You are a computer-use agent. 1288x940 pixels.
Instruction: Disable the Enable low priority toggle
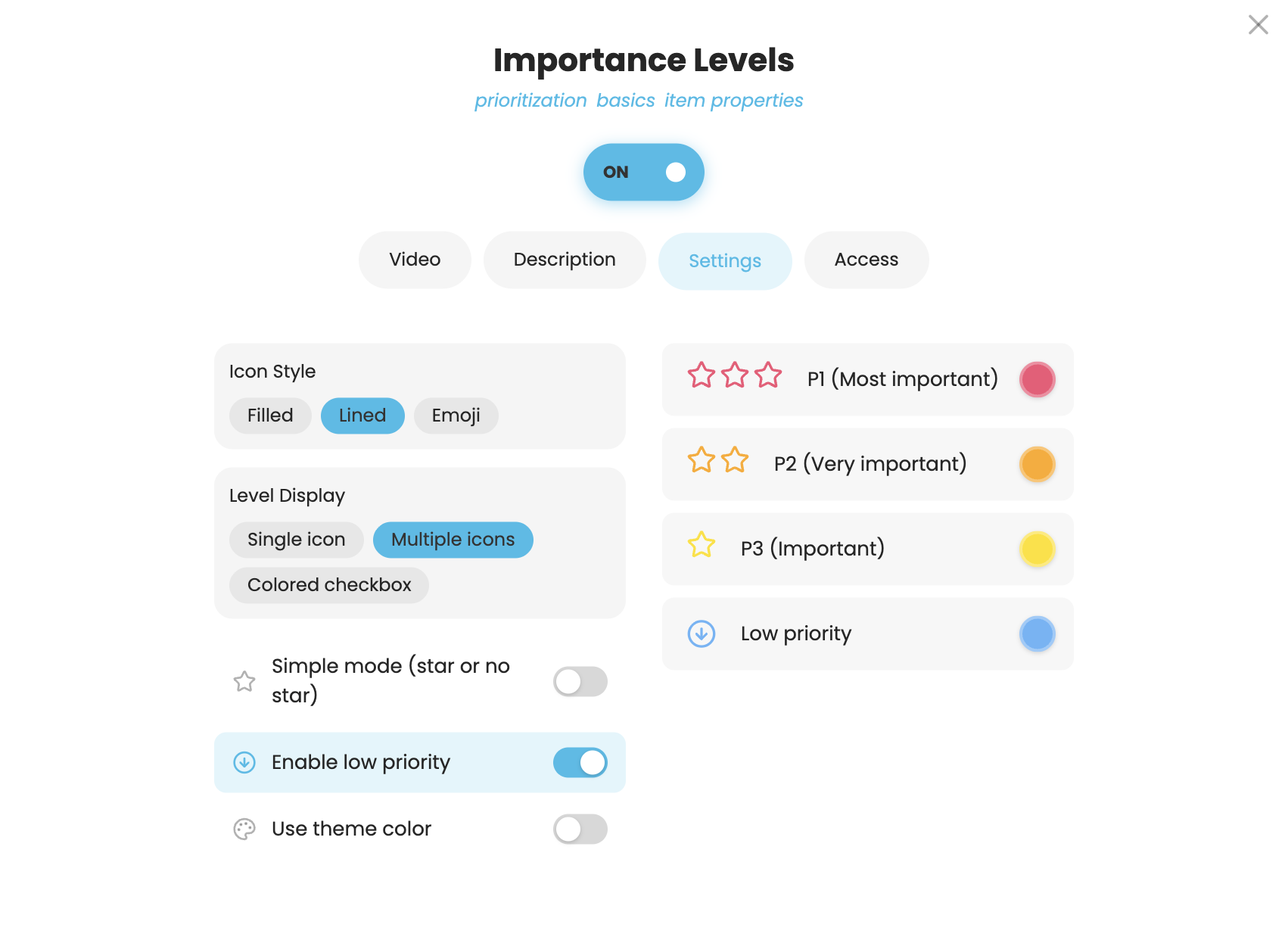pos(580,762)
